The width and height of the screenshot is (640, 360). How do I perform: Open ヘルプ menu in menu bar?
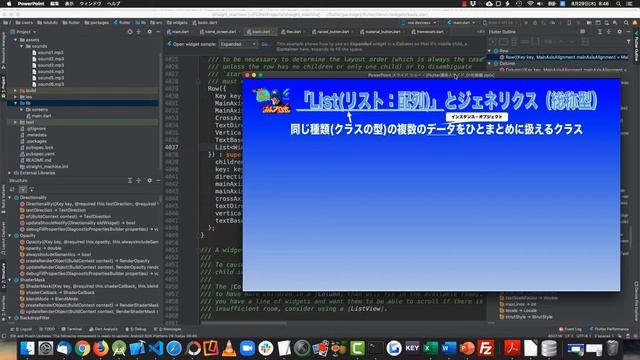point(113,4)
